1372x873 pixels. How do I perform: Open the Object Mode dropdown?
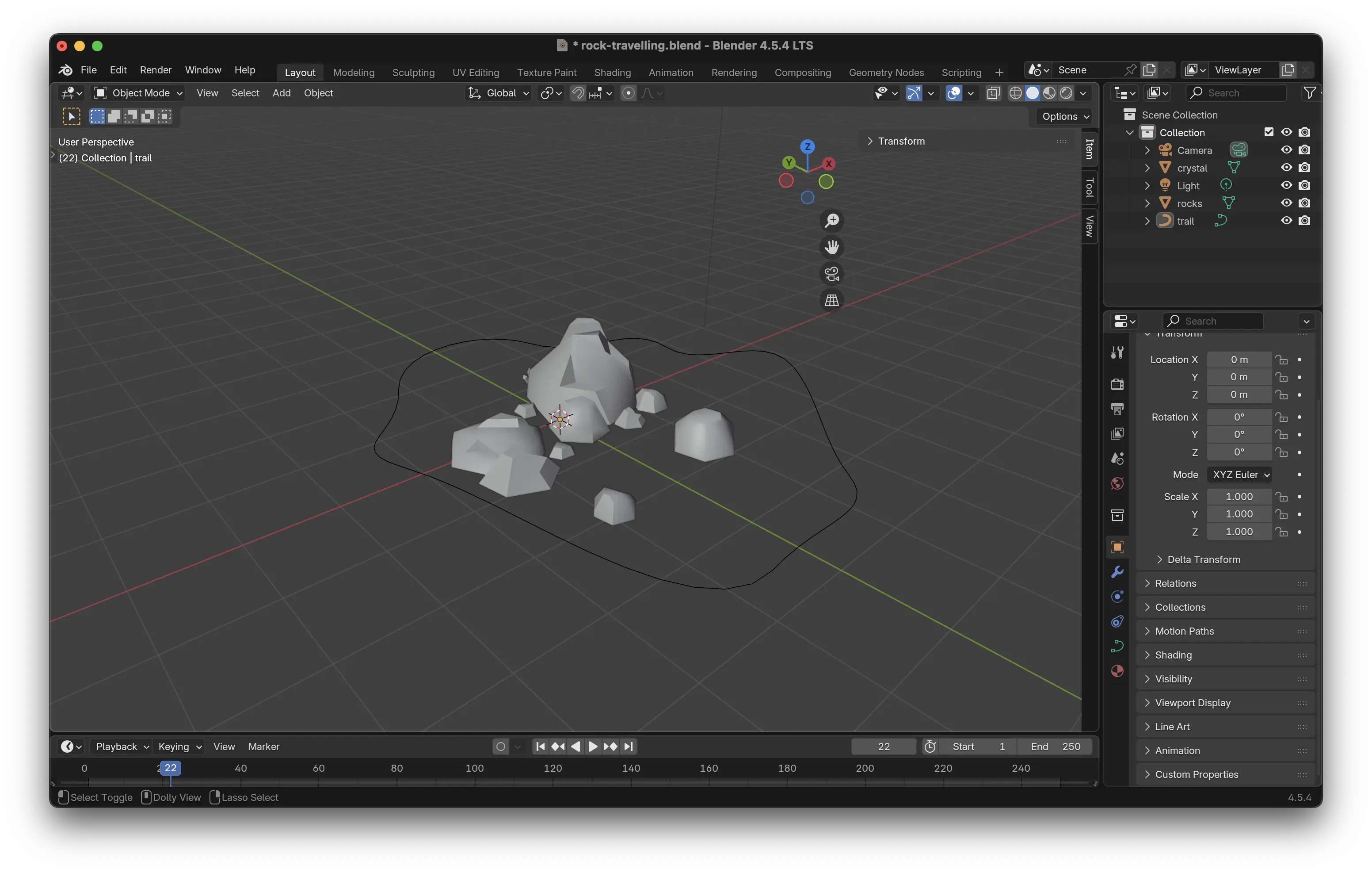(138, 93)
